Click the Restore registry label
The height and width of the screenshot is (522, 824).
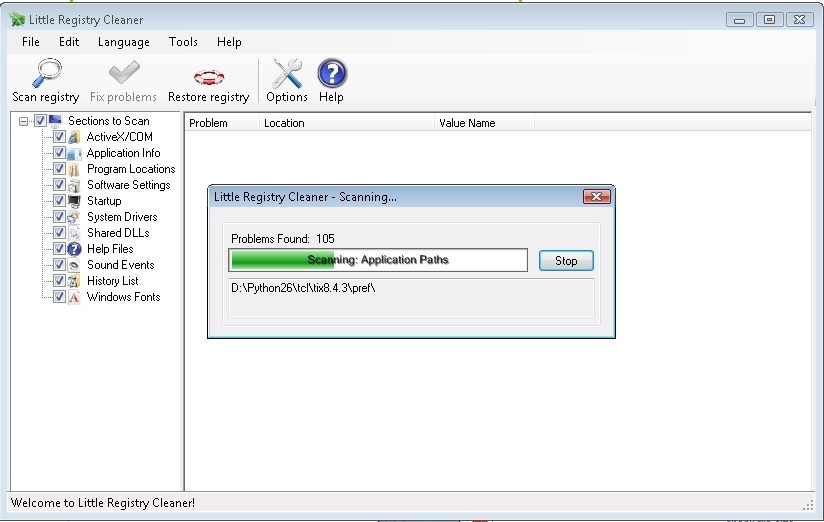coord(209,97)
